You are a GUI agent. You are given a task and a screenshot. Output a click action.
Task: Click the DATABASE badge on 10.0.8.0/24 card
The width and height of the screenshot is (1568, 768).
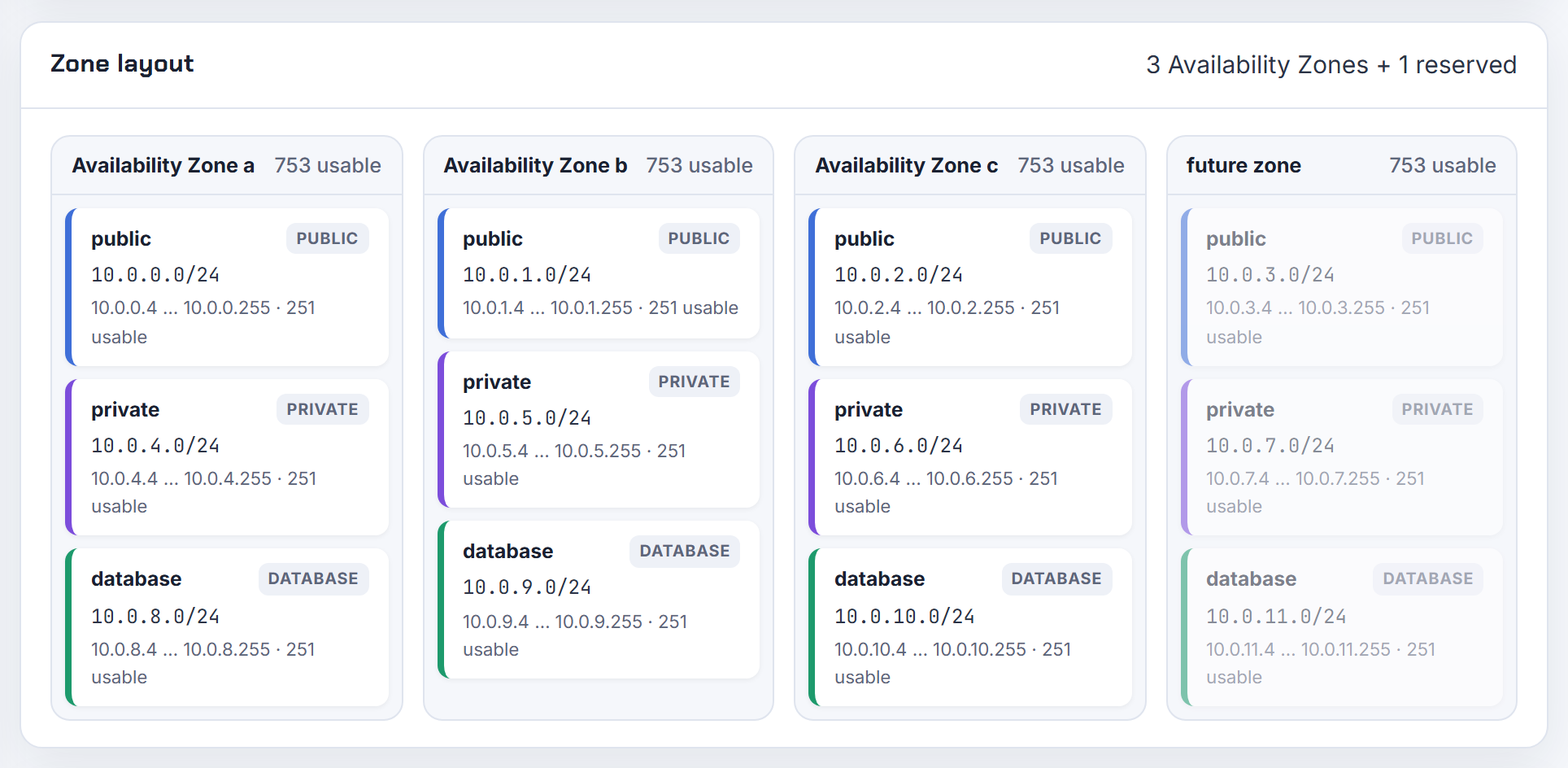[x=313, y=578]
